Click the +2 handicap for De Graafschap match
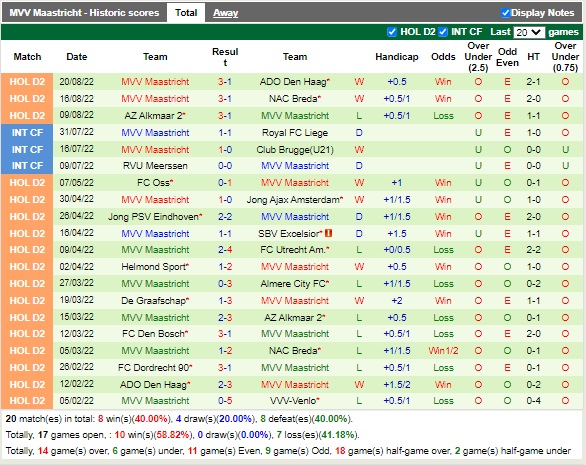This screenshot has height=465, width=586. tap(397, 301)
